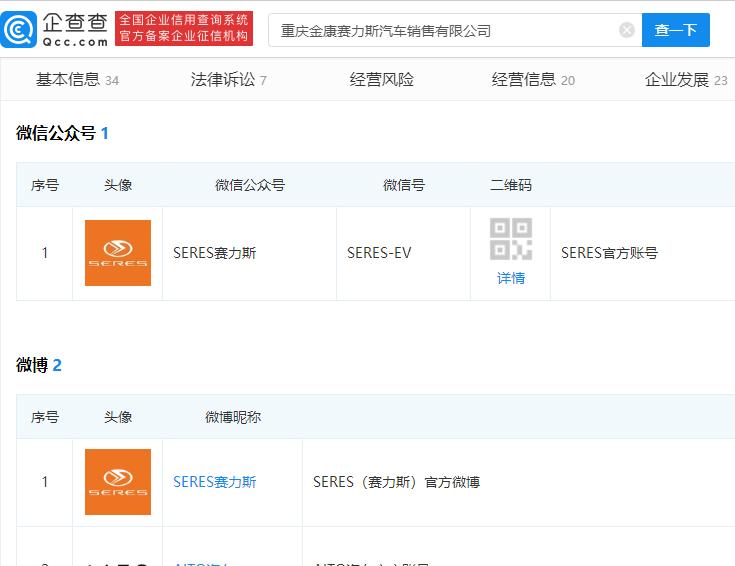
Task: Open the 基本信息 tab
Action: coord(77,80)
